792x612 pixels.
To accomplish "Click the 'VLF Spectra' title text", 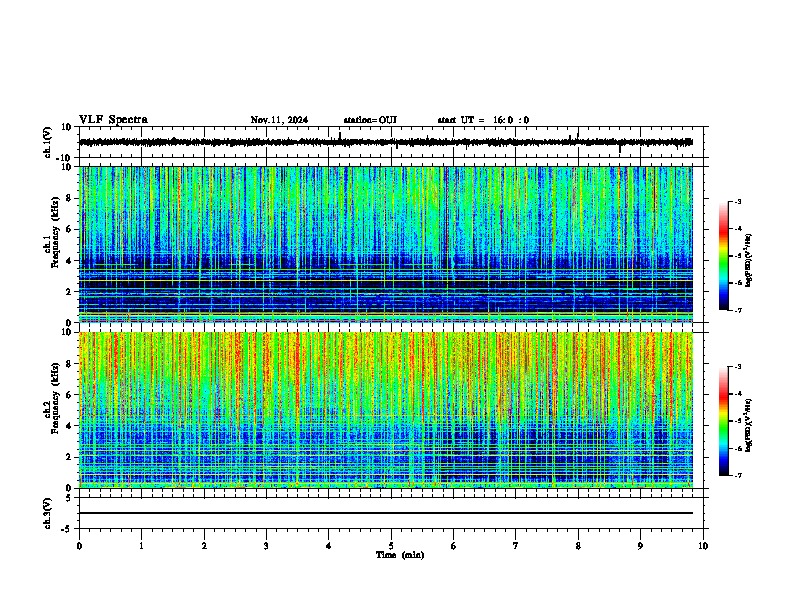I will pos(113,120).
